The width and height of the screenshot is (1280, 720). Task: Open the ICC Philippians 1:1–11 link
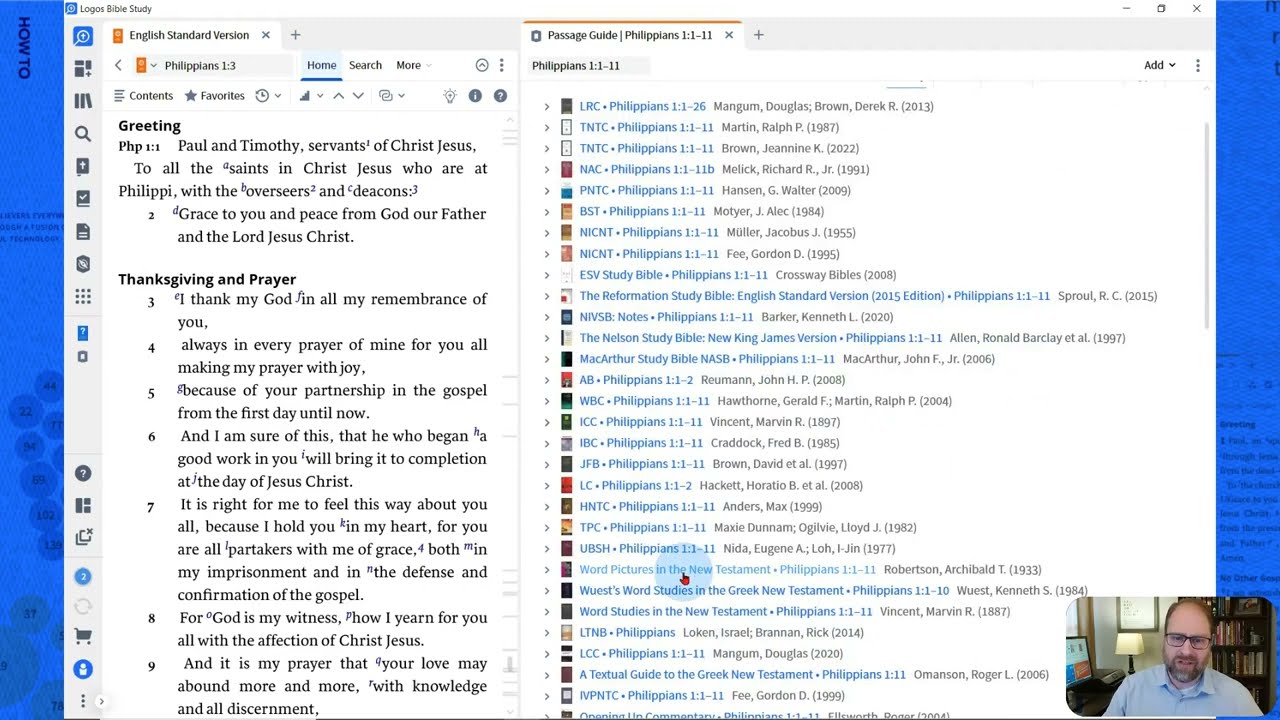tap(640, 422)
